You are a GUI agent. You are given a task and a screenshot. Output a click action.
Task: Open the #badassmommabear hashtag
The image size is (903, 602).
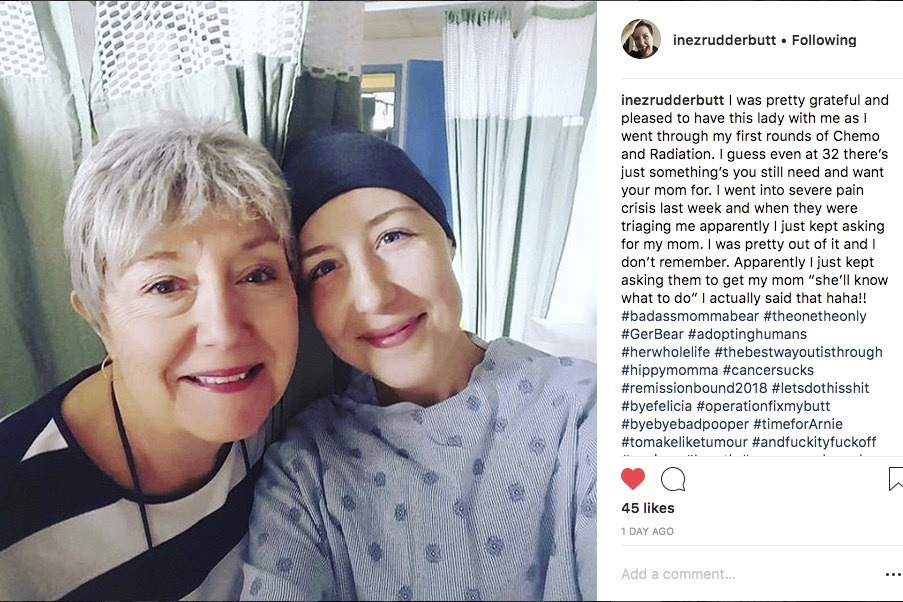[x=690, y=316]
